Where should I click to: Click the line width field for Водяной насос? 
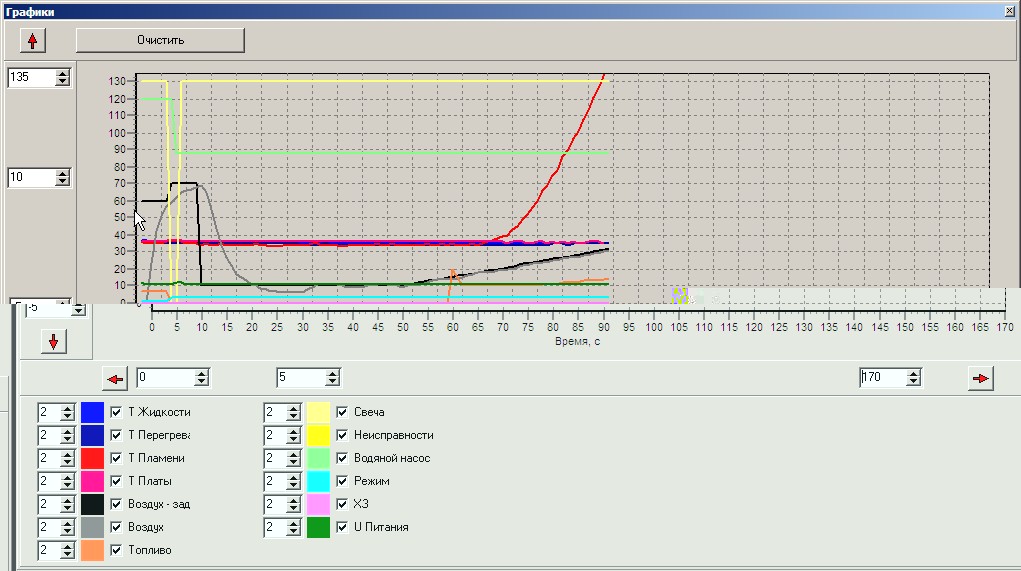click(x=275, y=458)
